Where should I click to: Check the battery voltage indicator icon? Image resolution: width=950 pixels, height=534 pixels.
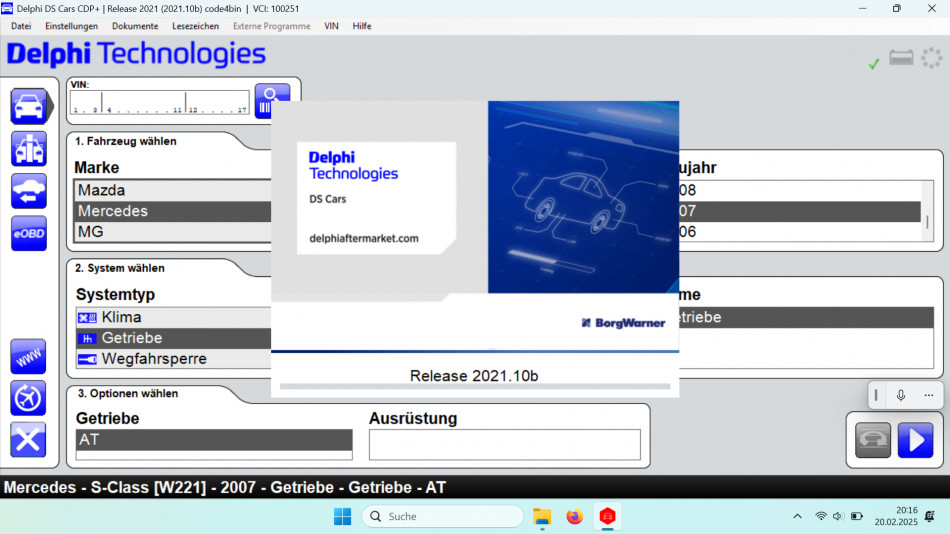tap(902, 58)
